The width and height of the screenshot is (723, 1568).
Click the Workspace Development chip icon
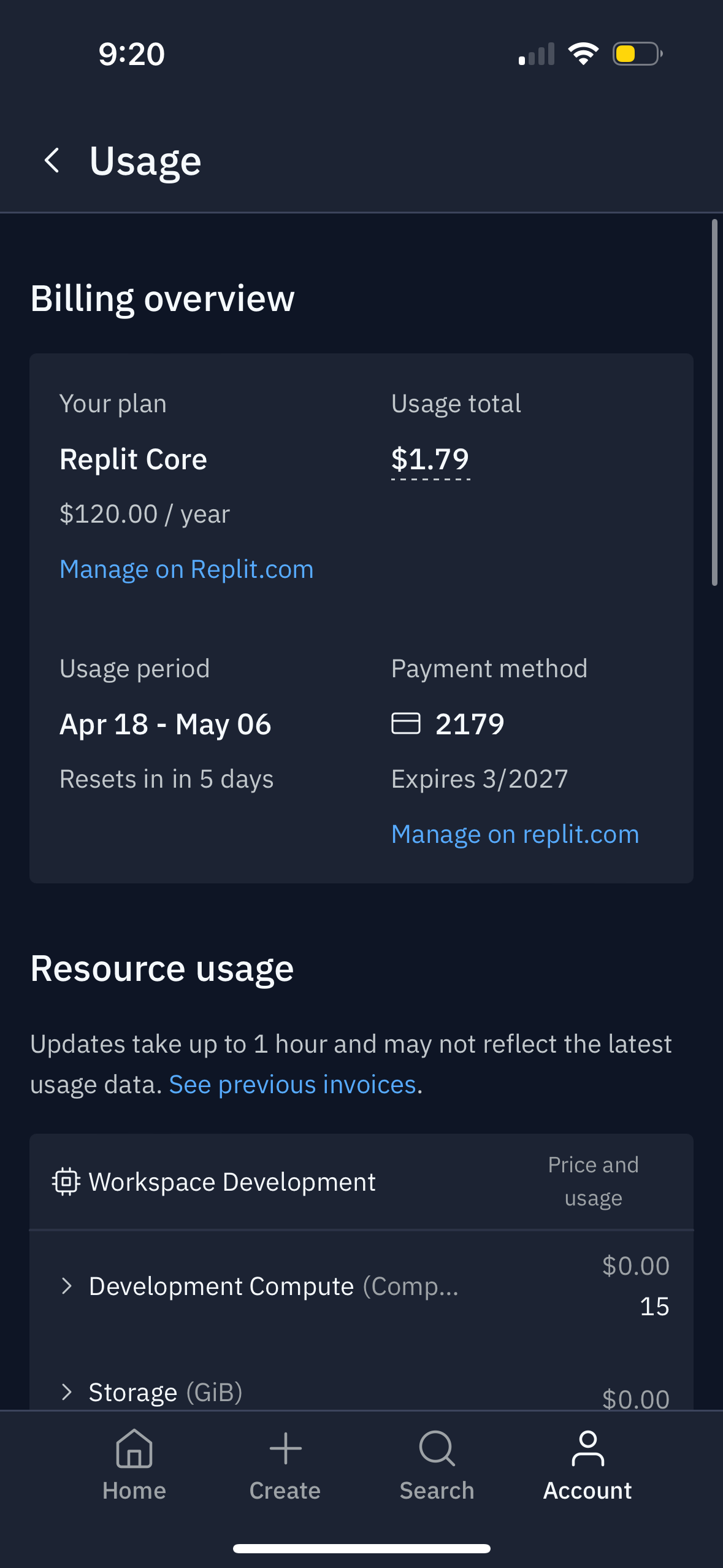tap(66, 1182)
